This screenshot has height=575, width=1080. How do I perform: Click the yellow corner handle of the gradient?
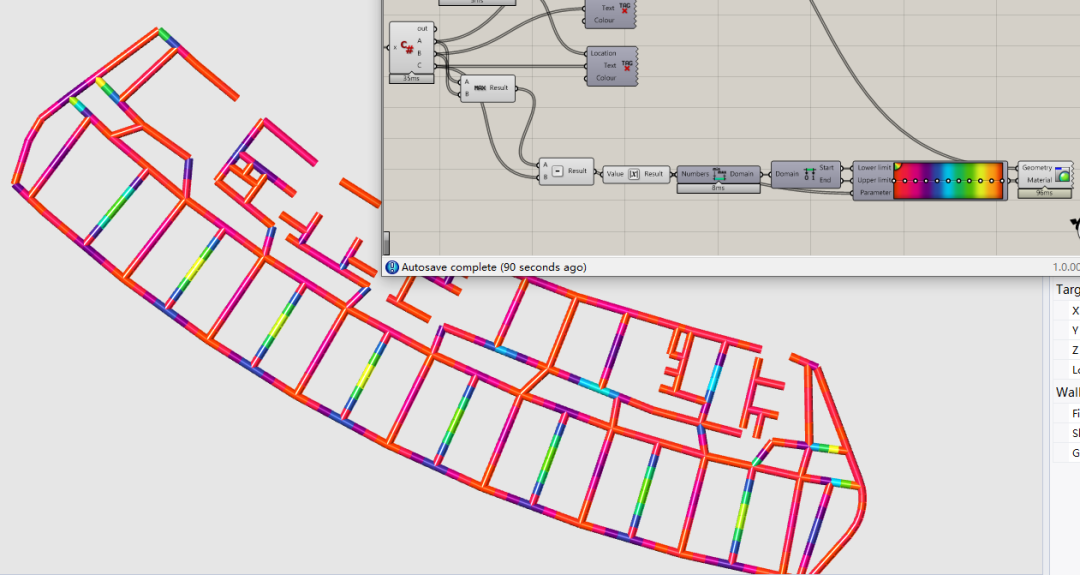pos(897,166)
